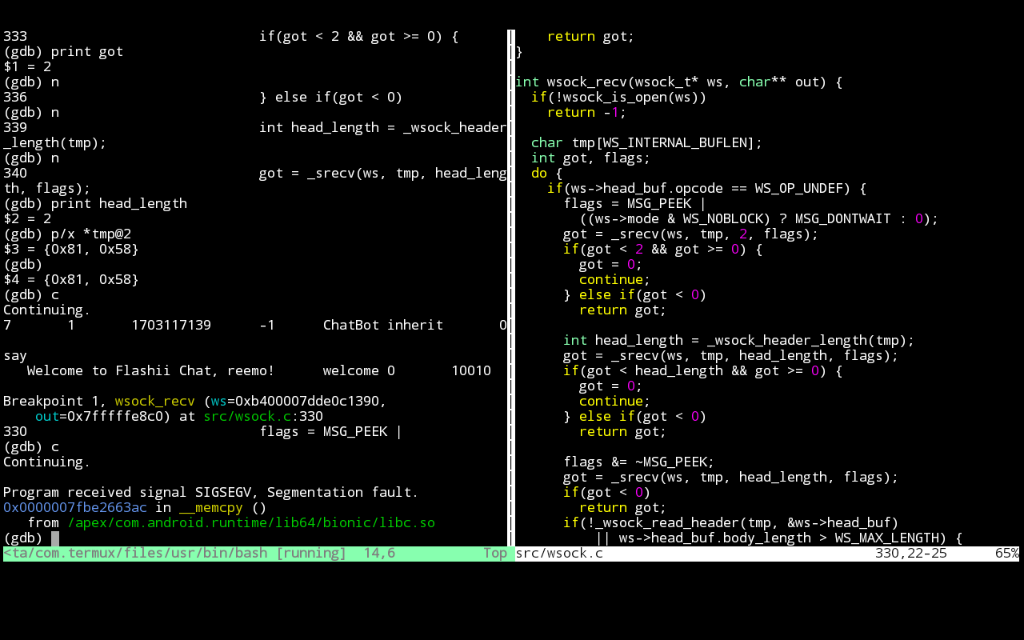Click the src/wsock.c status line label
The height and width of the screenshot is (640, 1024).
(559, 553)
